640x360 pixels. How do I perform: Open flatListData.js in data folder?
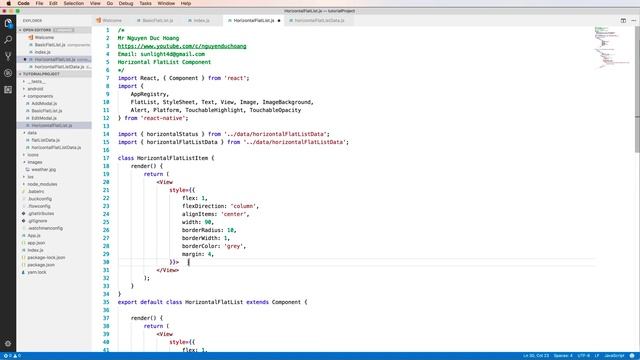coord(45,140)
